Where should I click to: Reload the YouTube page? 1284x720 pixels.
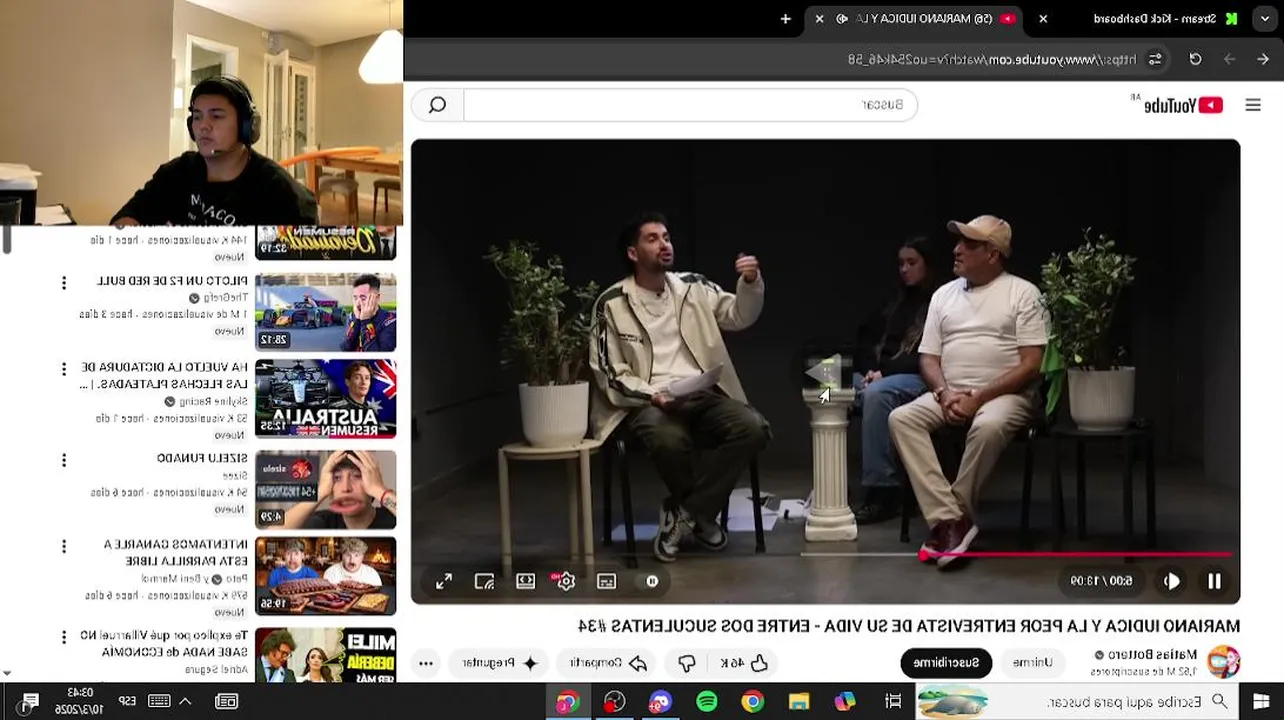1195,59
